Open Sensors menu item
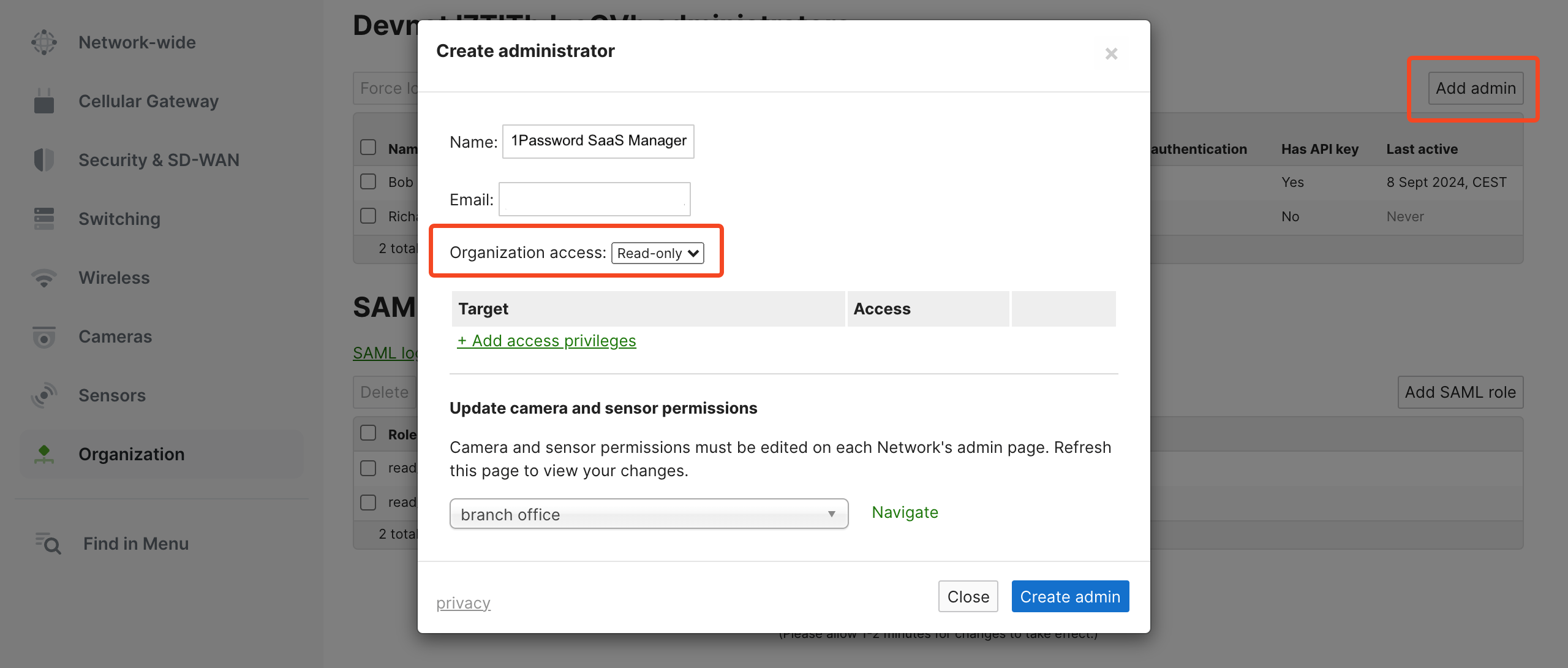Screen dimensions: 1568x668 [112, 395]
